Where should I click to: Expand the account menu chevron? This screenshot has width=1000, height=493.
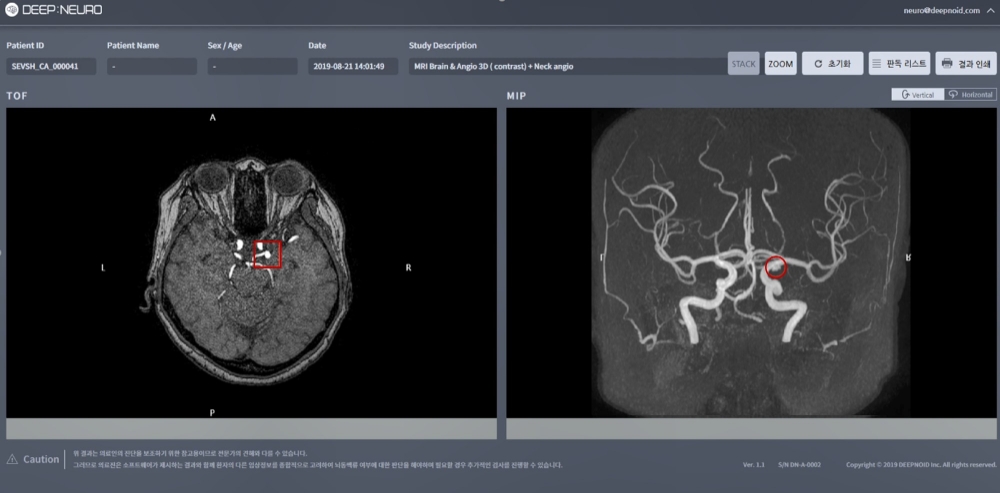pyautogui.click(x=990, y=9)
